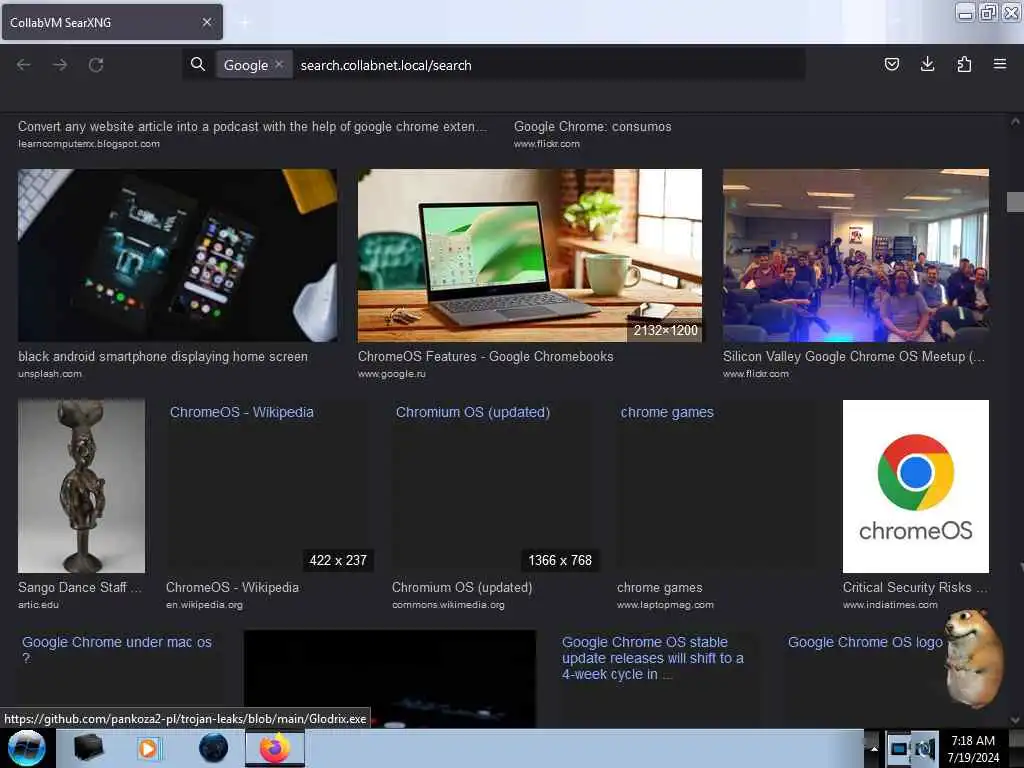Select the Firefox taskbar button
This screenshot has width=1024, height=768.
(x=275, y=748)
